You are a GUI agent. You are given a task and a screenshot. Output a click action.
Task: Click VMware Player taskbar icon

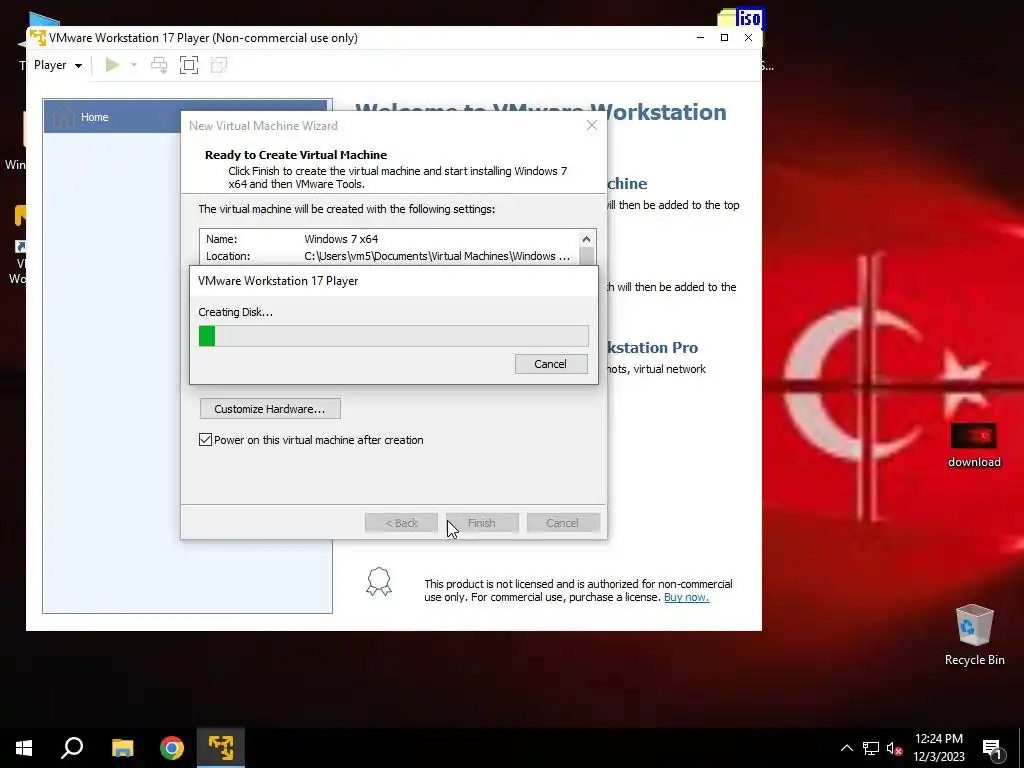[221, 748]
